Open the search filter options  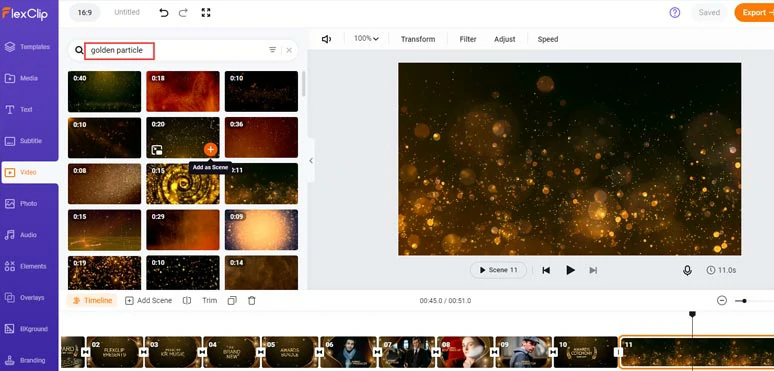[x=272, y=50]
